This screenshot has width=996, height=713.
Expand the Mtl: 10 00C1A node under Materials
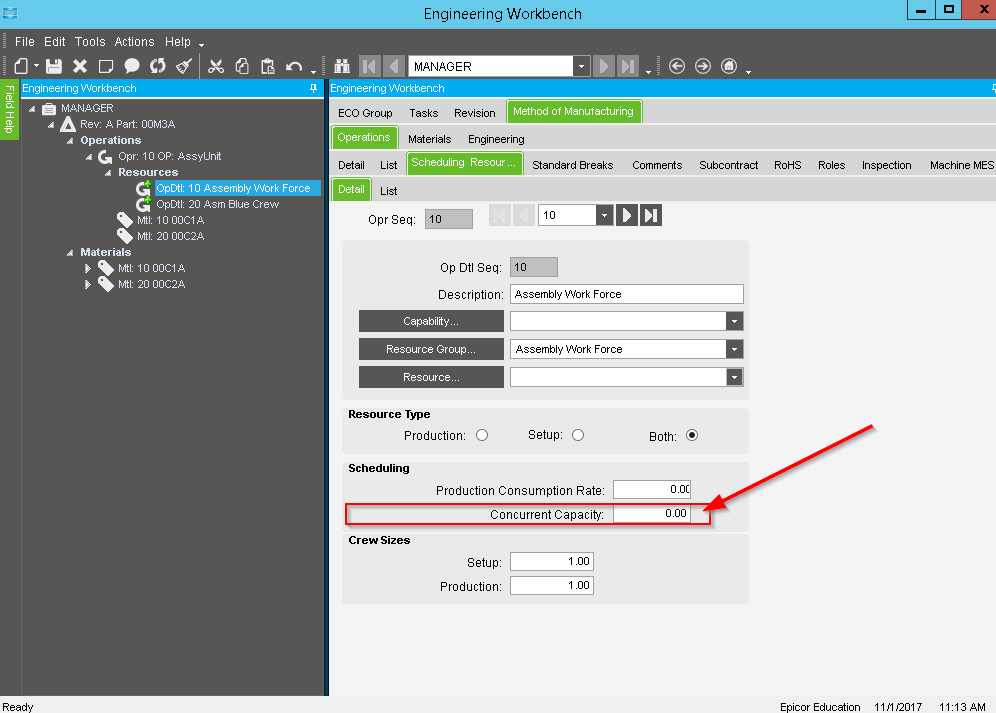pyautogui.click(x=88, y=268)
